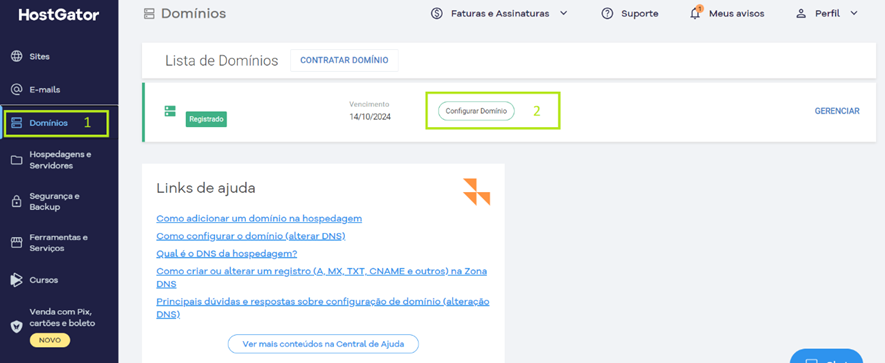Expand the Faturas e Assinaturas dropdown arrow
The width and height of the screenshot is (885, 363).
tap(563, 14)
